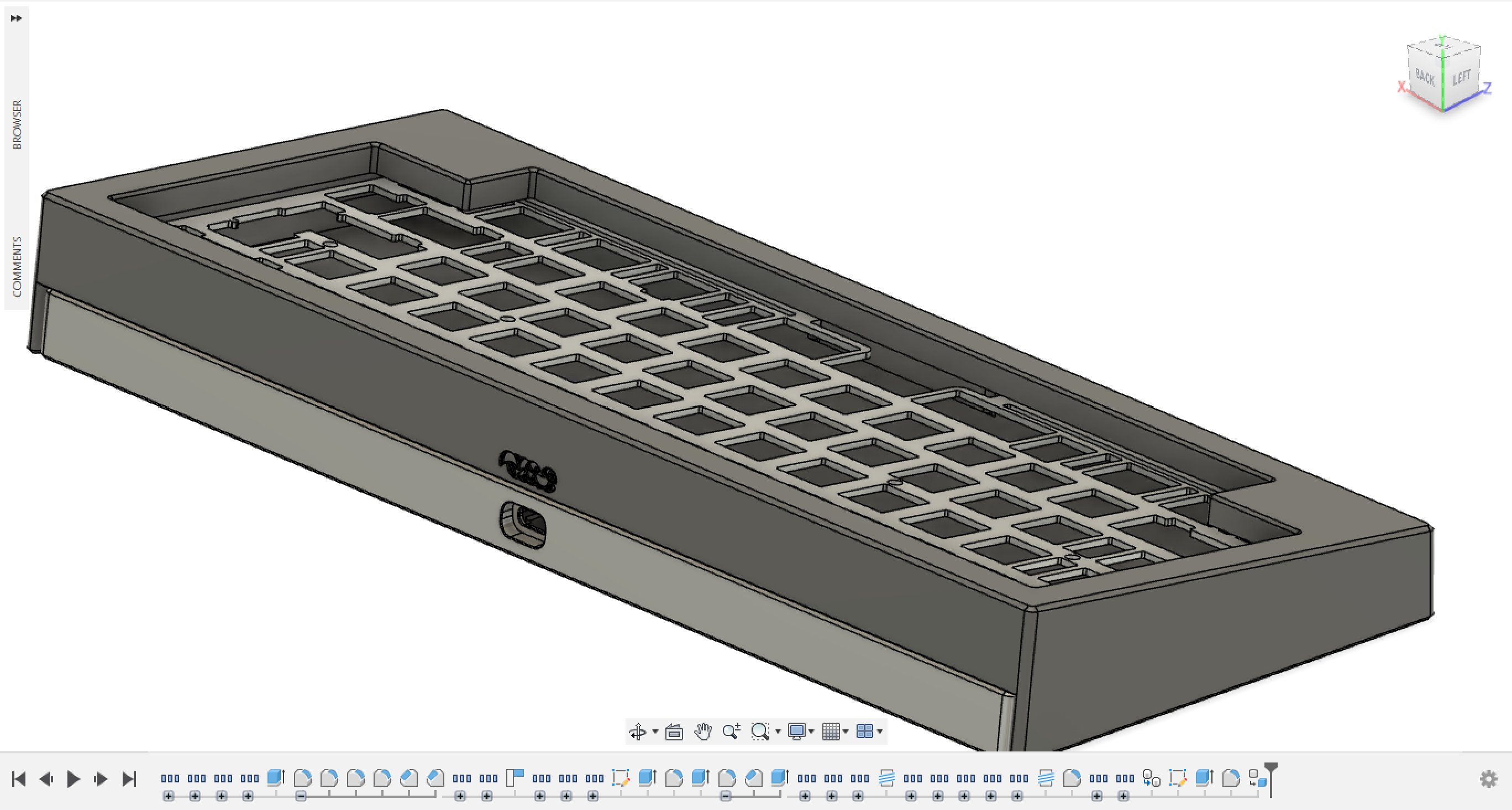1512x810 pixels.
Task: Expand the first timeline group
Action: 169,797
